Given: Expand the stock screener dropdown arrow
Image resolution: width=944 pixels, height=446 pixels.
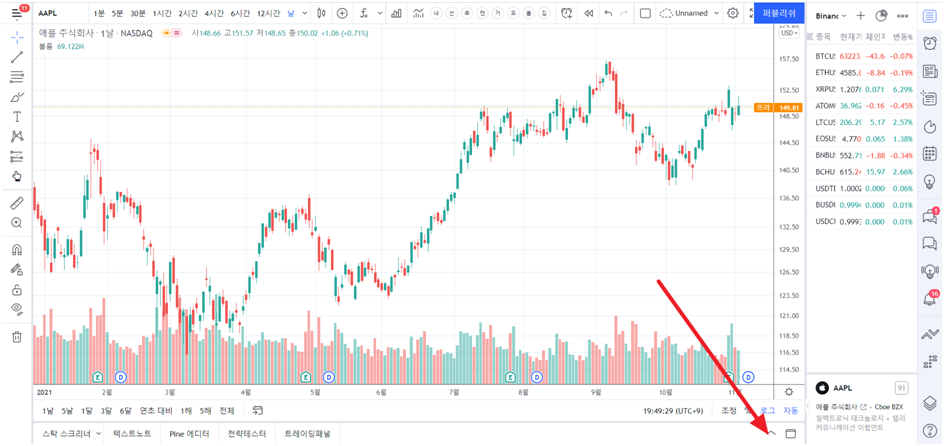Looking at the screenshot, I should pyautogui.click(x=99, y=434).
